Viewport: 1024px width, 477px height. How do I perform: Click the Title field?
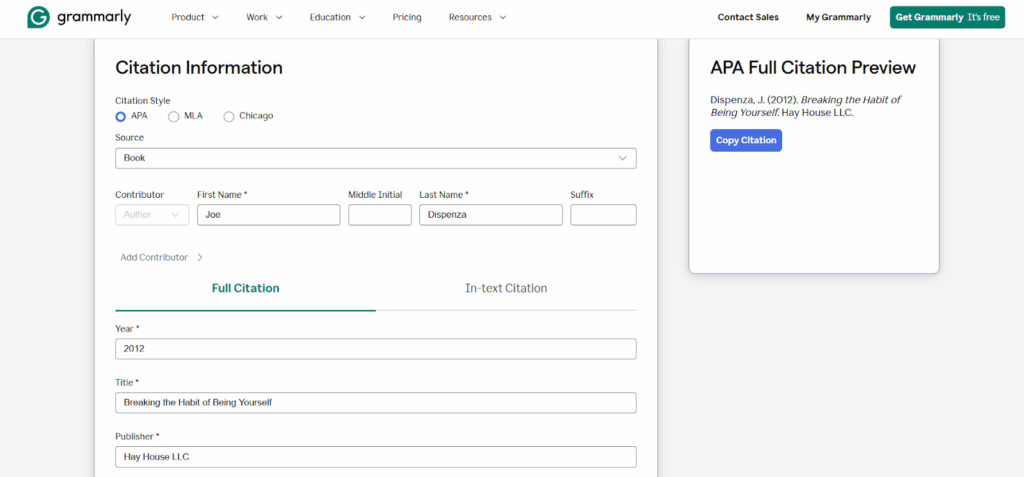click(376, 403)
